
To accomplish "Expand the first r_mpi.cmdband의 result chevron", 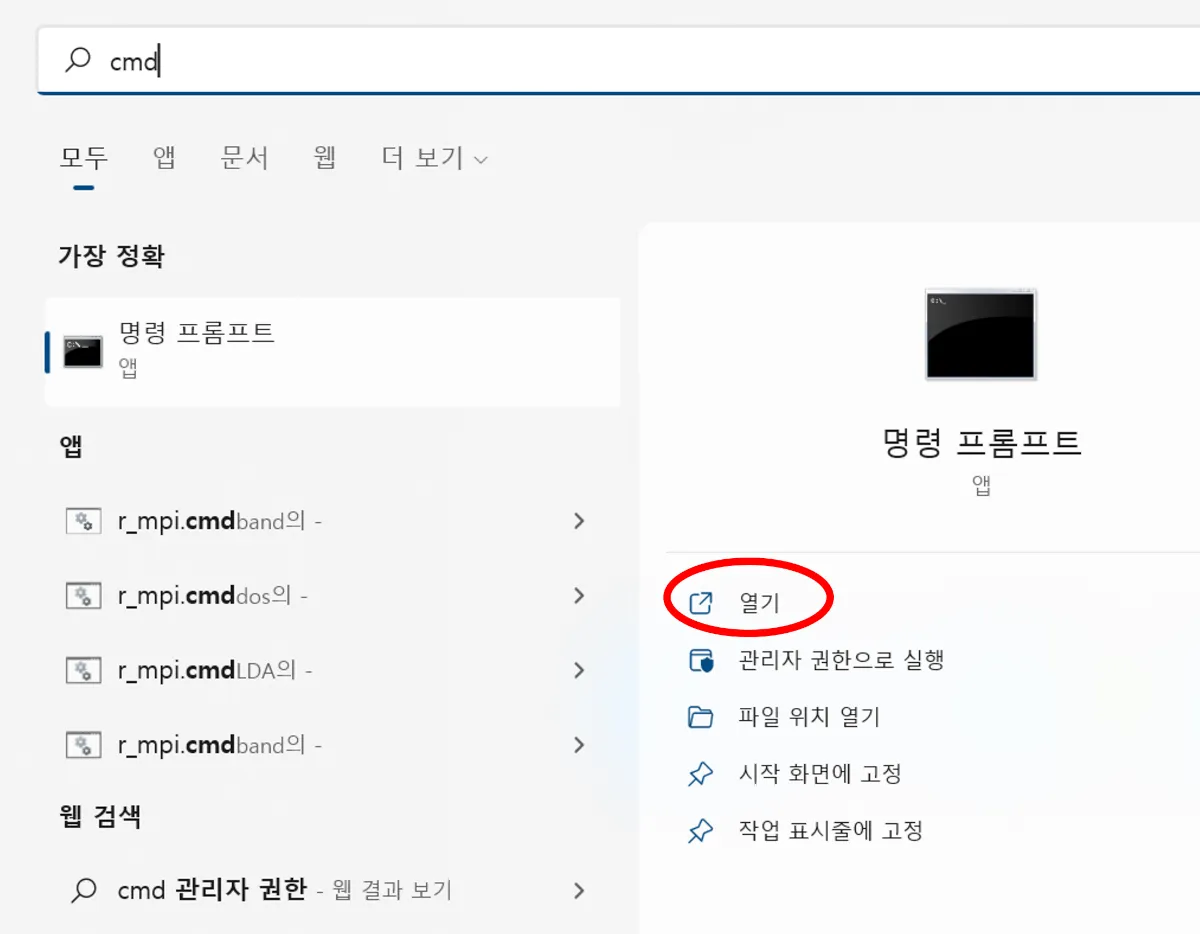I will [x=579, y=520].
